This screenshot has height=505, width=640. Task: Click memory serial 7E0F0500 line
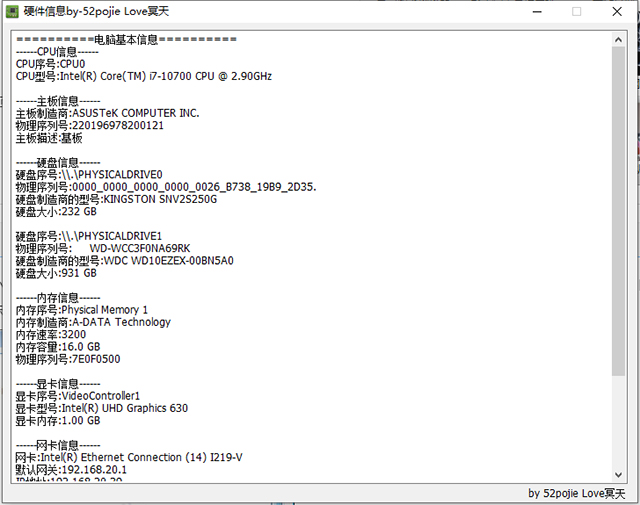click(x=68, y=359)
